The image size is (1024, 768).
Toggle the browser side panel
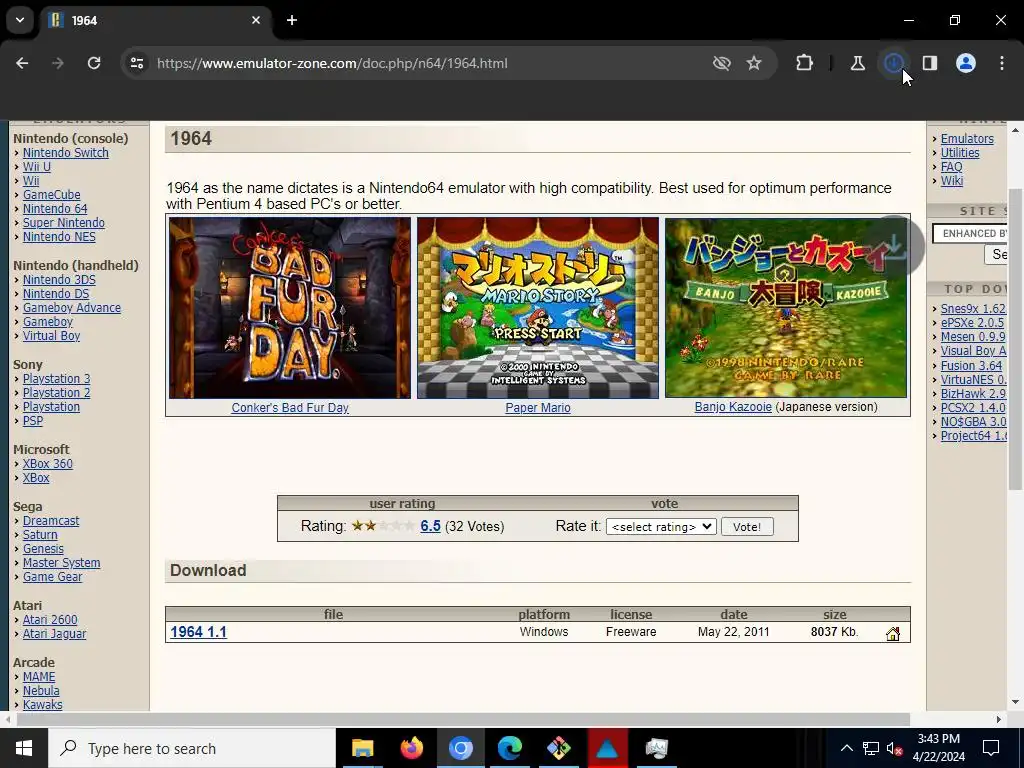(930, 63)
